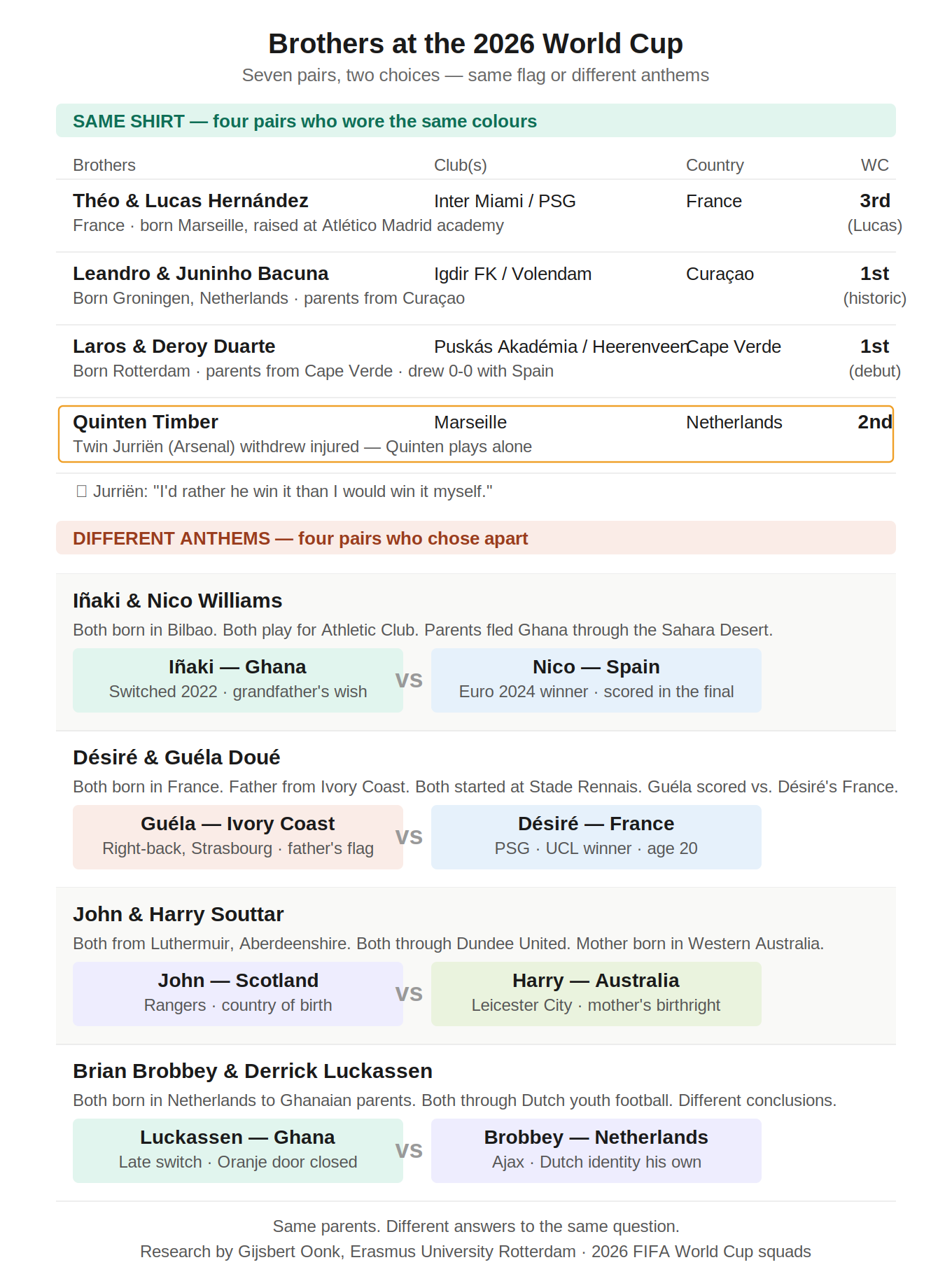Select the Iñaki — Ghana card

tap(238, 680)
